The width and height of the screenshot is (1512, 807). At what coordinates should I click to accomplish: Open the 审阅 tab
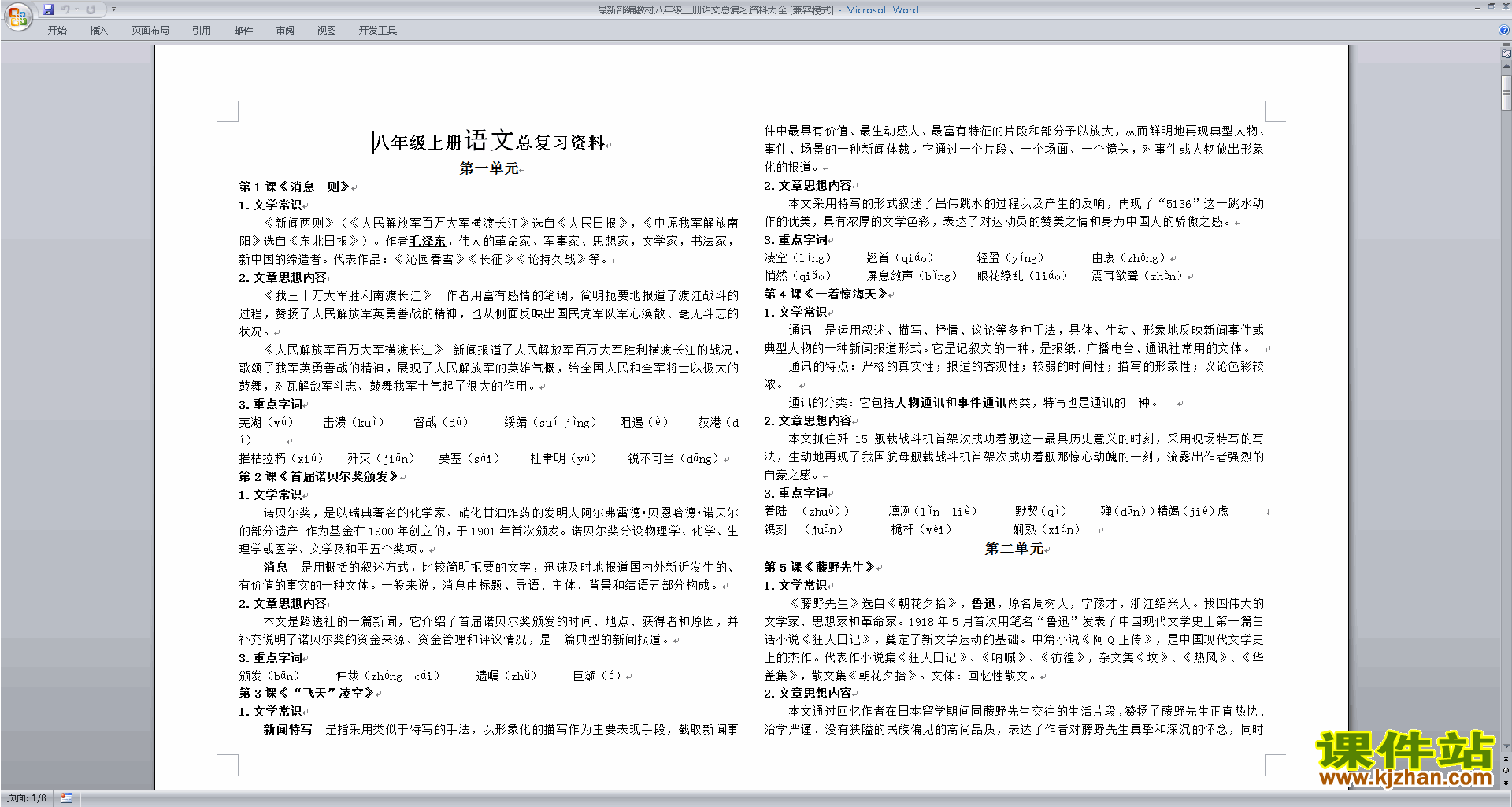click(285, 31)
